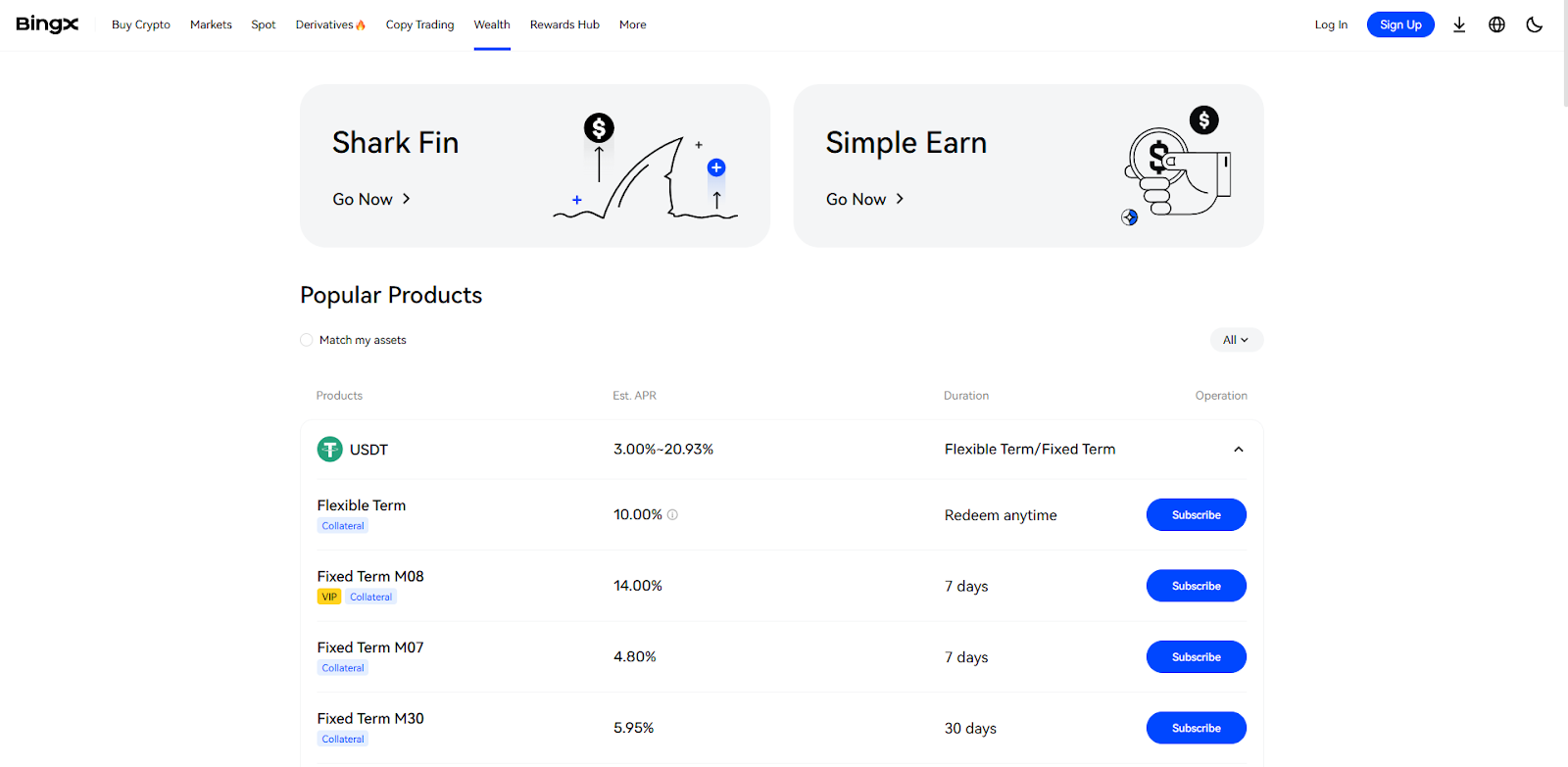
Task: Select the Wealth menu item
Action: (x=492, y=24)
